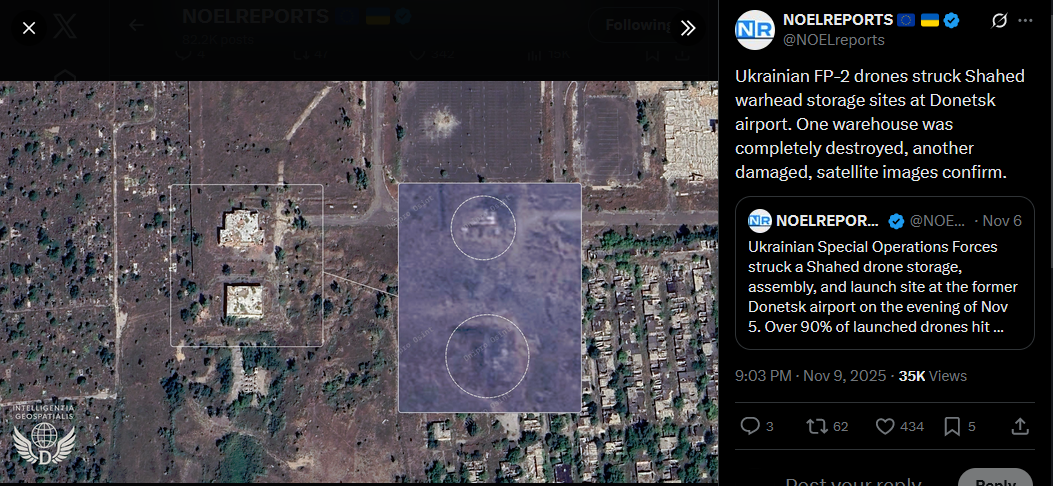Click the dimmed Following button

(x=639, y=26)
